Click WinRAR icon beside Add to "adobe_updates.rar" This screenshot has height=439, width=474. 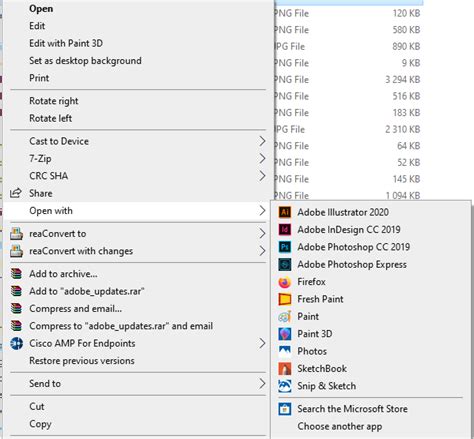[16, 291]
